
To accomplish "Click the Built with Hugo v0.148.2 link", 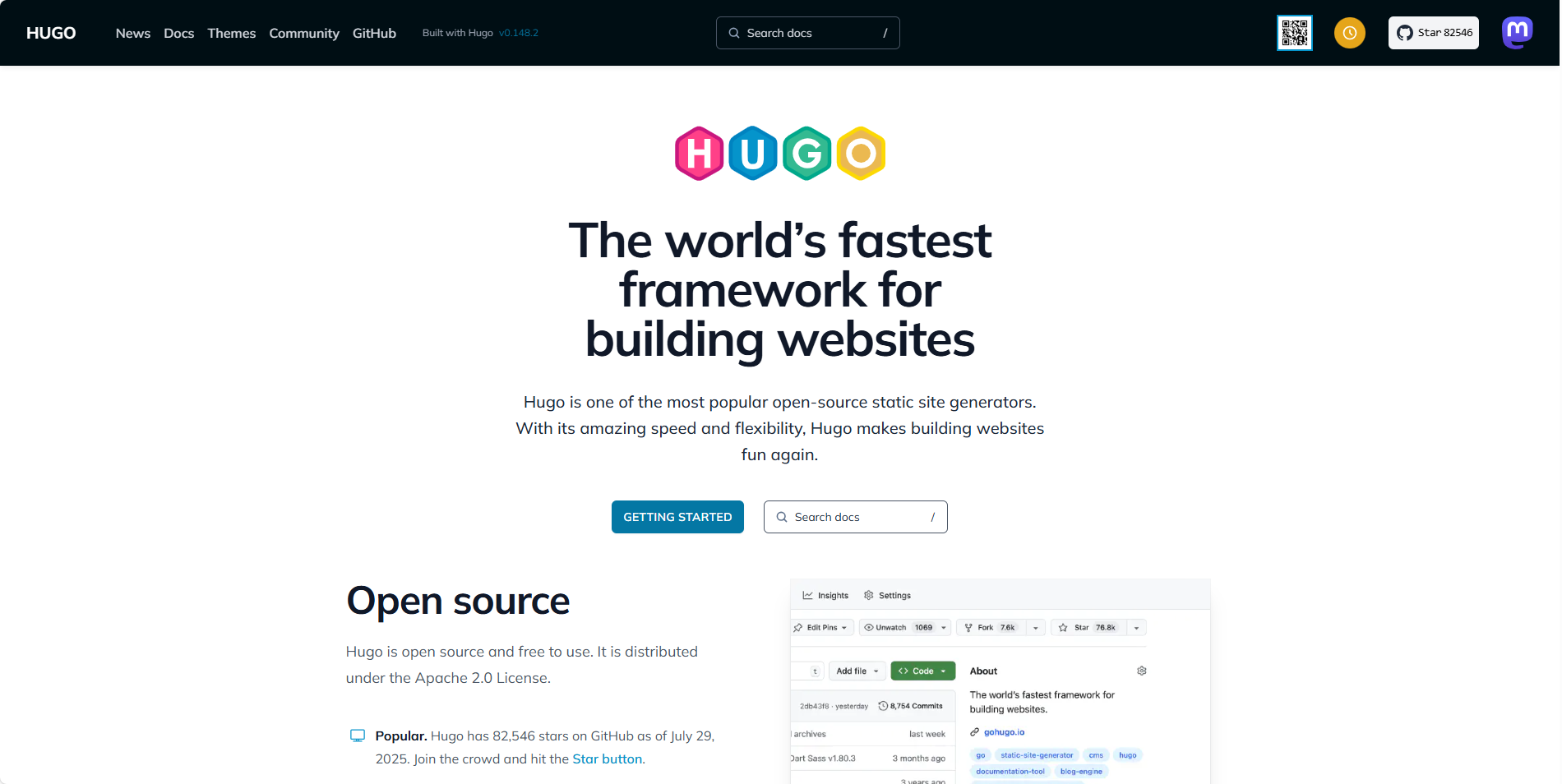I will point(480,33).
